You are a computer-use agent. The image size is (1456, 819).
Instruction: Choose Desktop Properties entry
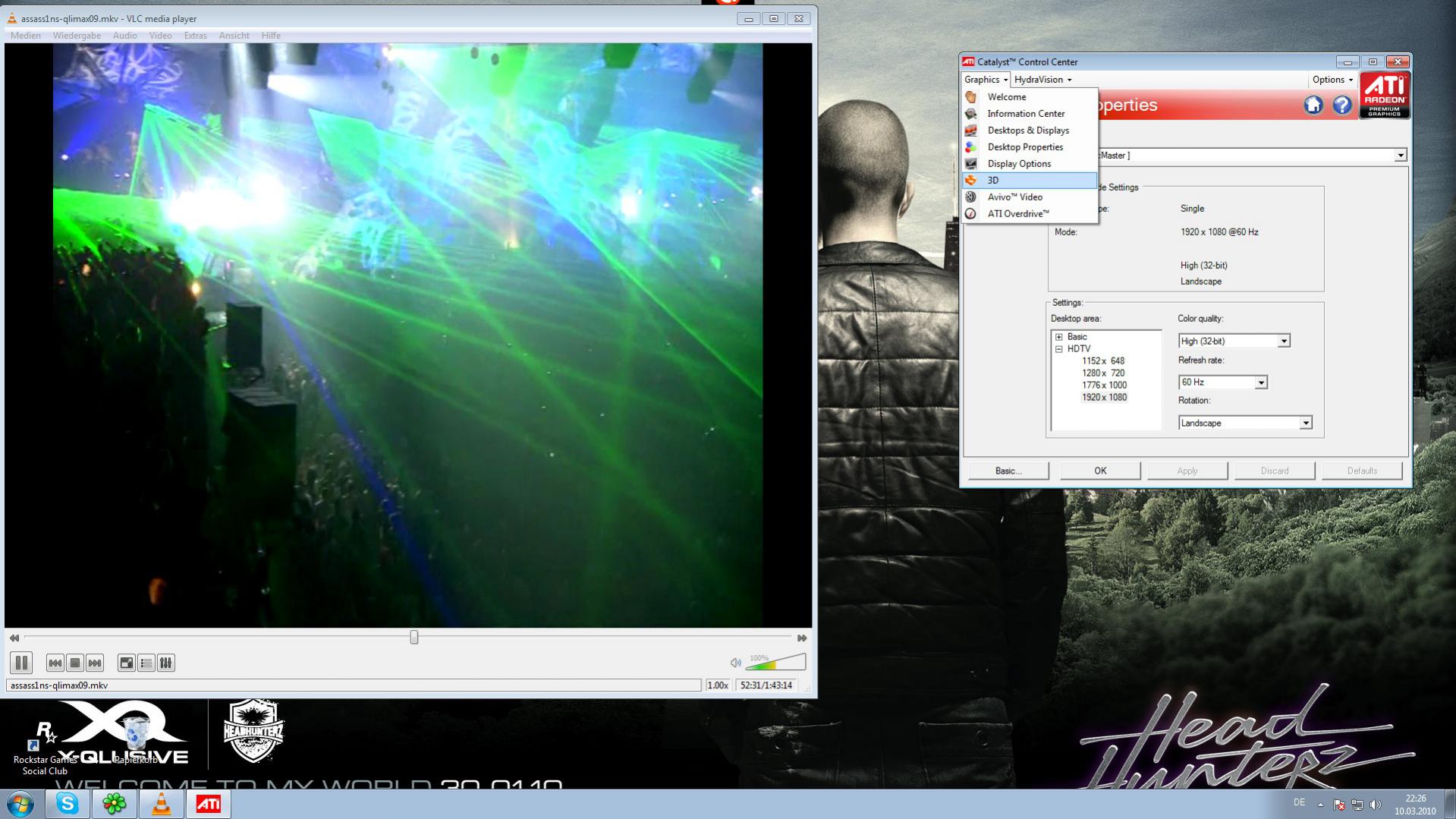tap(1030, 147)
